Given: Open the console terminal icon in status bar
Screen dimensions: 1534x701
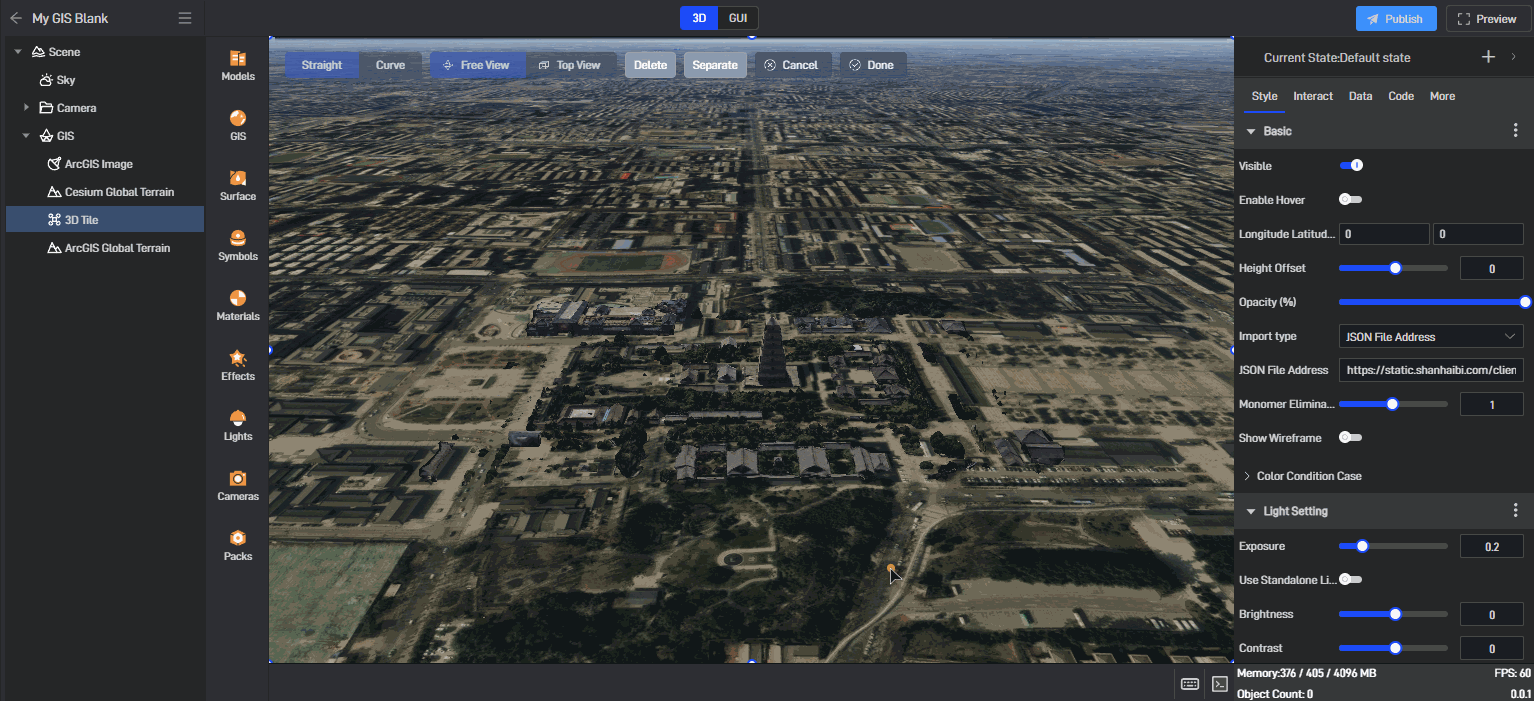Looking at the screenshot, I should coord(1220,684).
